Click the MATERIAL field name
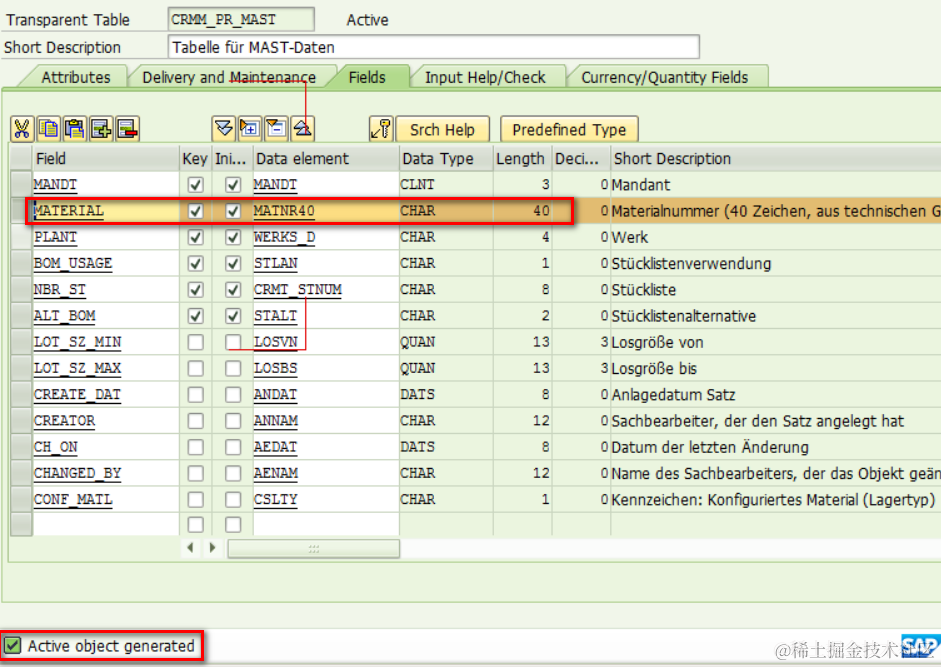941x667 pixels. click(x=68, y=211)
